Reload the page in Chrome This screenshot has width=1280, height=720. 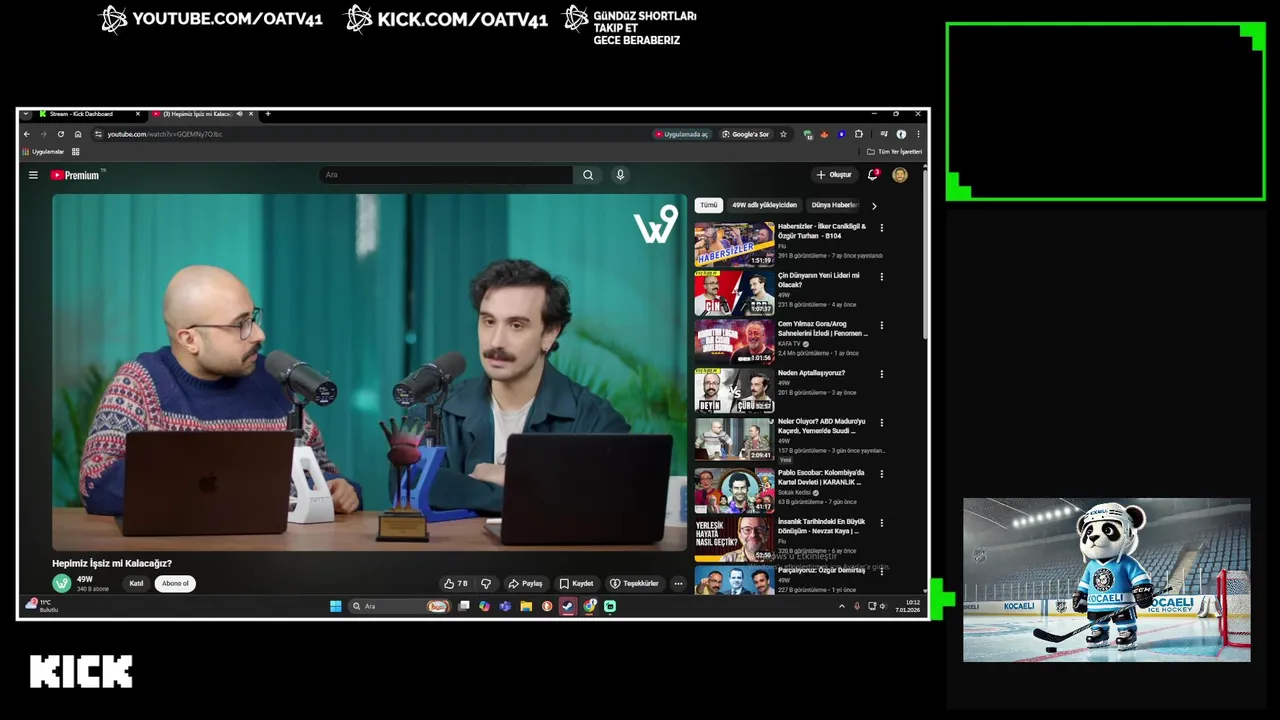click(x=61, y=134)
